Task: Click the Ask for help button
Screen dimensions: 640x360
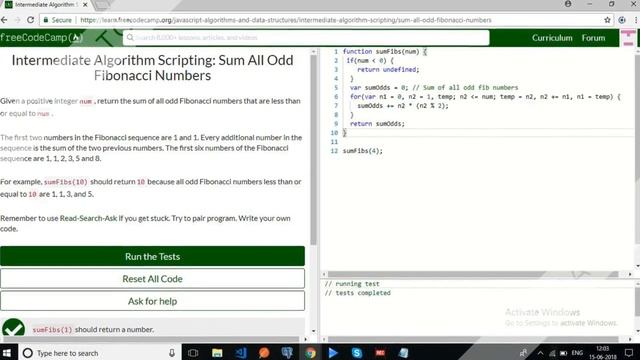Action: 152,301
